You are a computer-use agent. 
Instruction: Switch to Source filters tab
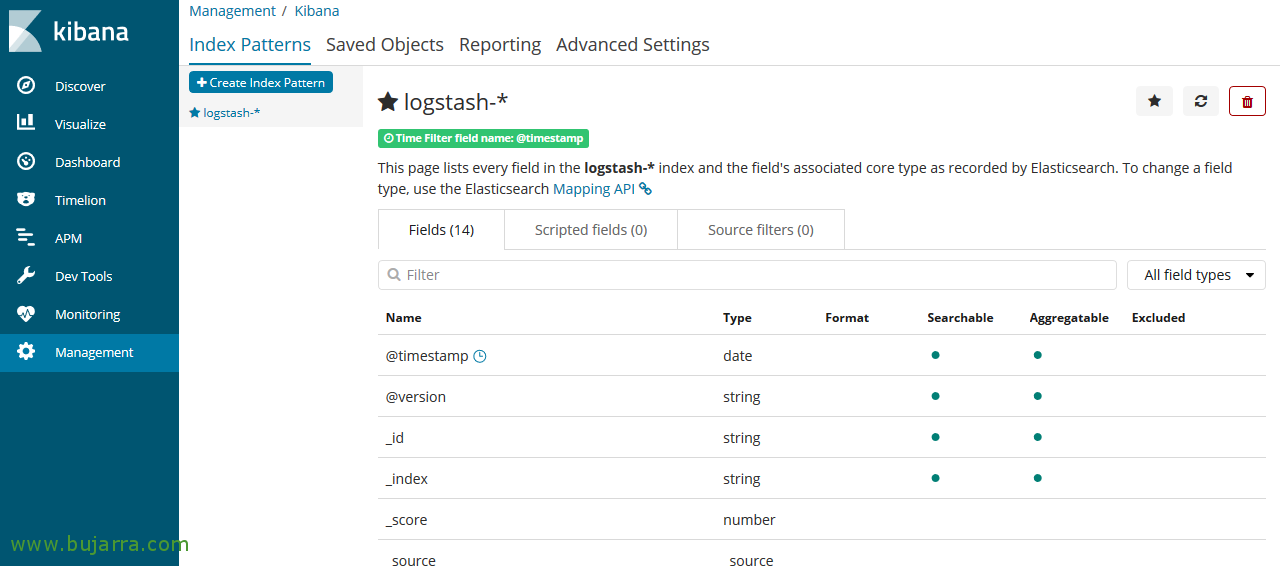point(760,230)
